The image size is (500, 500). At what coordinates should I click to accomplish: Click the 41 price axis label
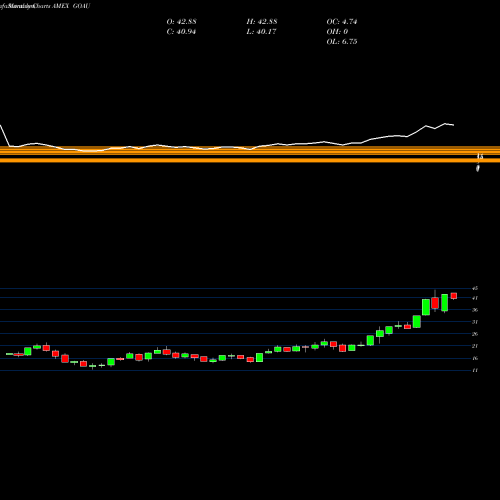click(475, 298)
